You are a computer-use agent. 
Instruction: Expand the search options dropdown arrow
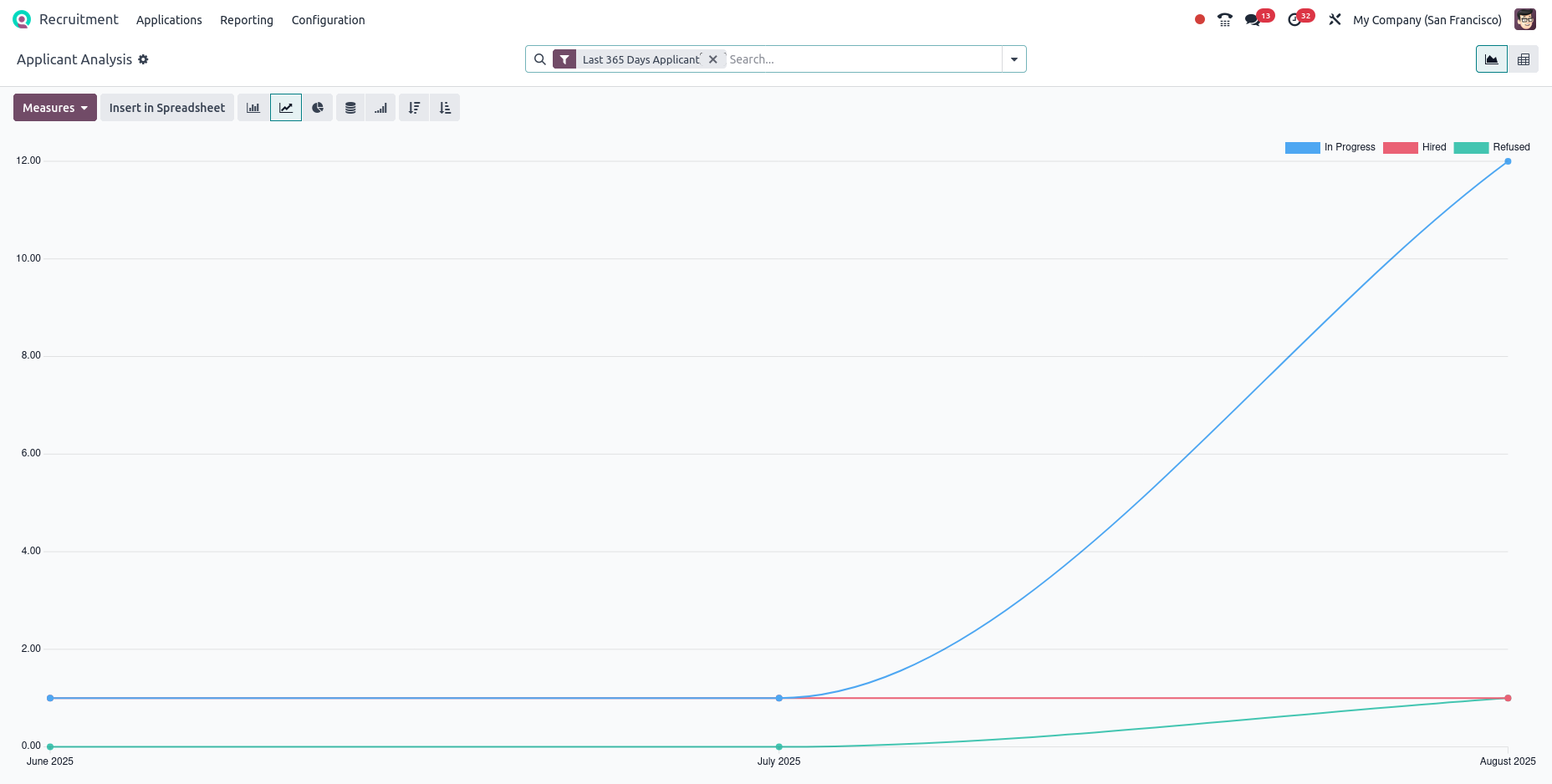[x=1014, y=59]
